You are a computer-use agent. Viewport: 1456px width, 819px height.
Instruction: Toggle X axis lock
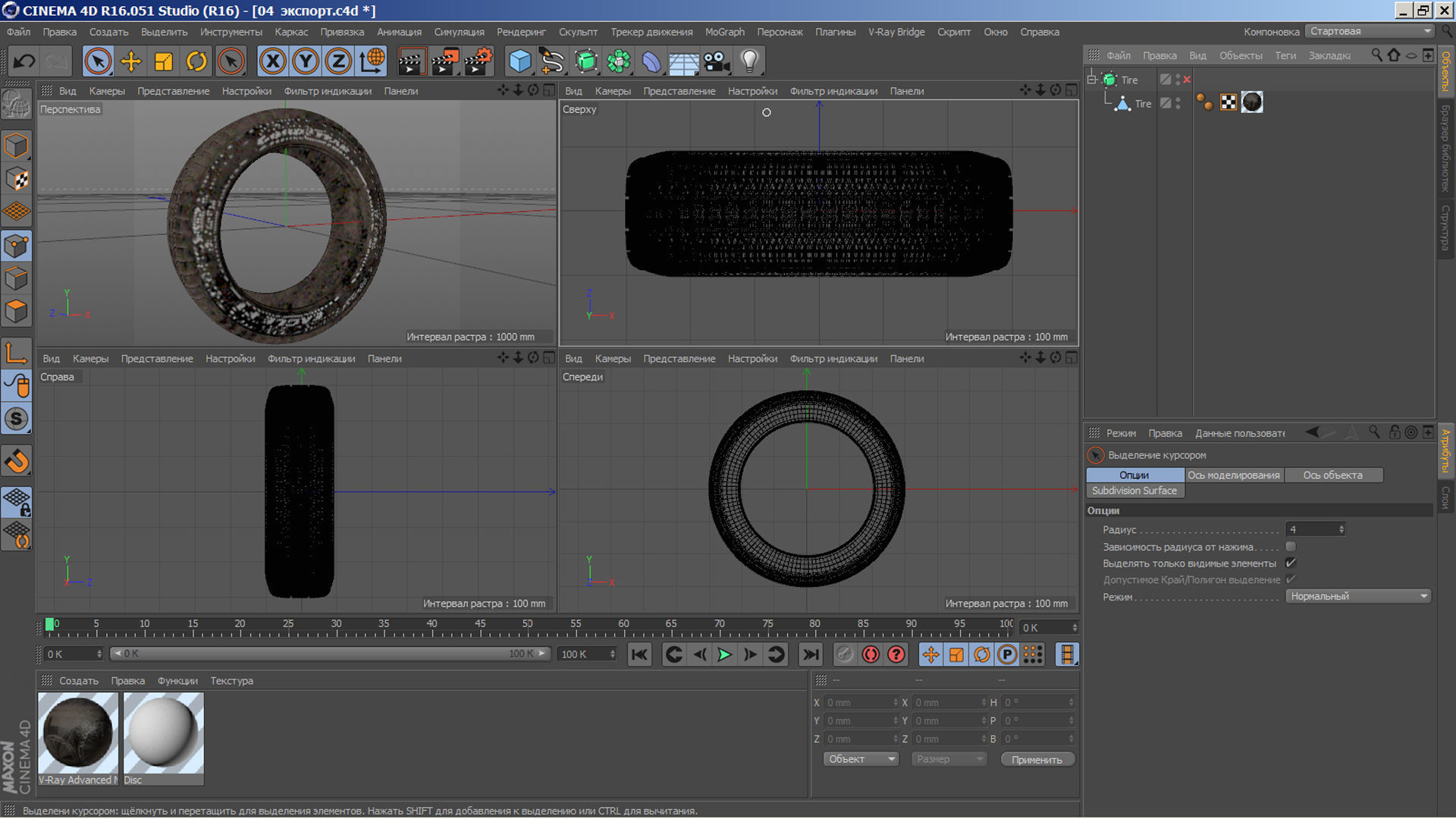[273, 61]
